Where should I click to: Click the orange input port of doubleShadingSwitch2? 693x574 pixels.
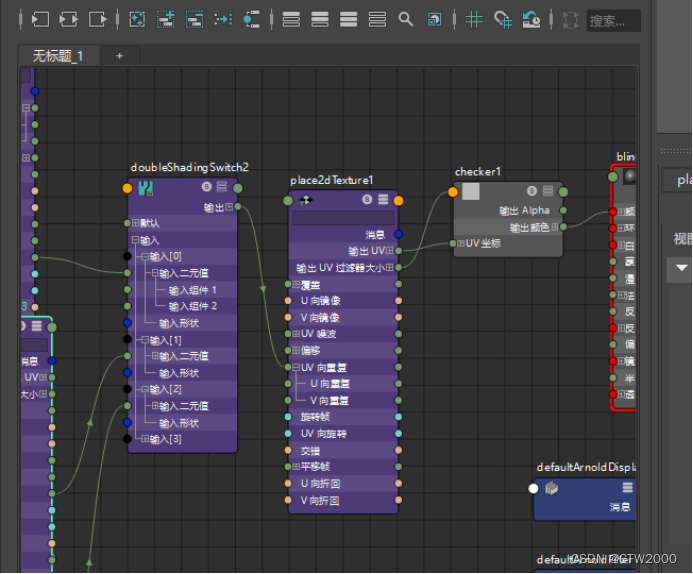(x=127, y=188)
